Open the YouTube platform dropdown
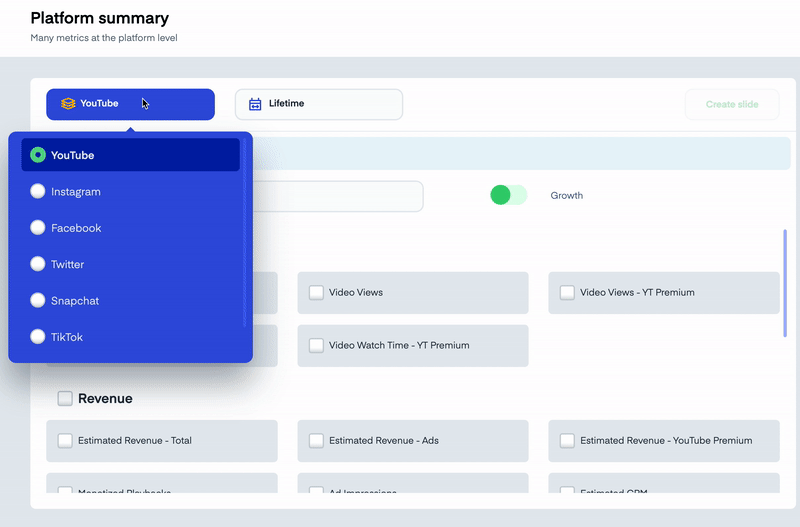 click(x=130, y=104)
